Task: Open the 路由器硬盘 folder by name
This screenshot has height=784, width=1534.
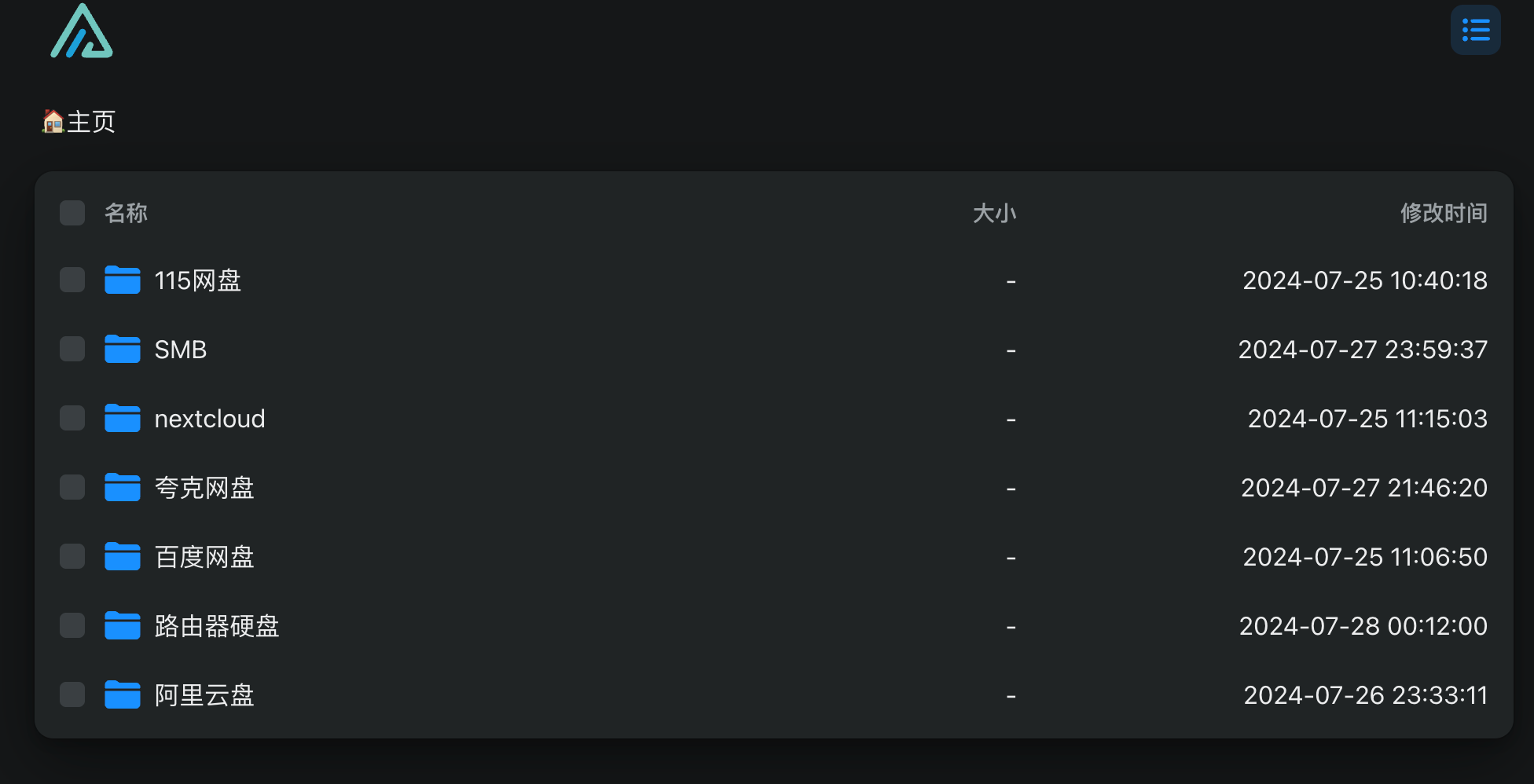Action: tap(217, 626)
